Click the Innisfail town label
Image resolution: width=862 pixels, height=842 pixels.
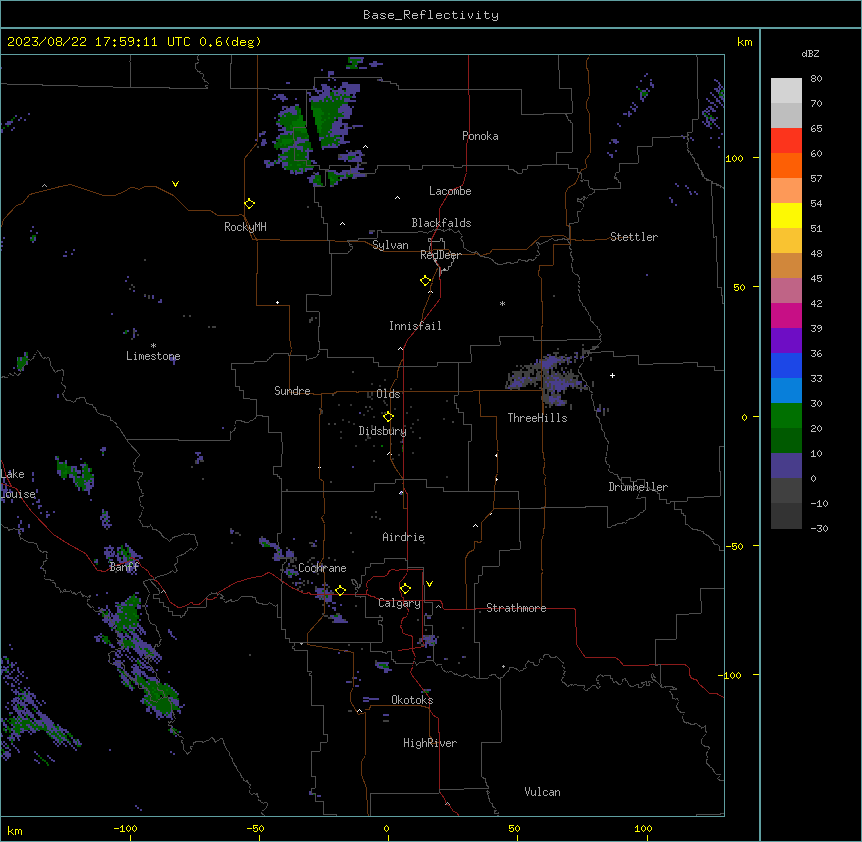tap(415, 326)
